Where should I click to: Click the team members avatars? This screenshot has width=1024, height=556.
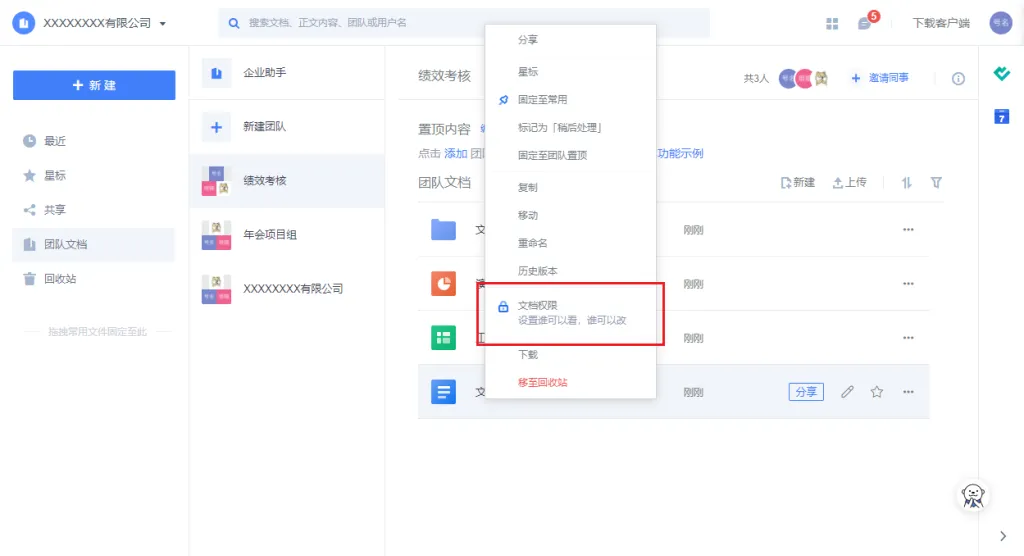(803, 78)
